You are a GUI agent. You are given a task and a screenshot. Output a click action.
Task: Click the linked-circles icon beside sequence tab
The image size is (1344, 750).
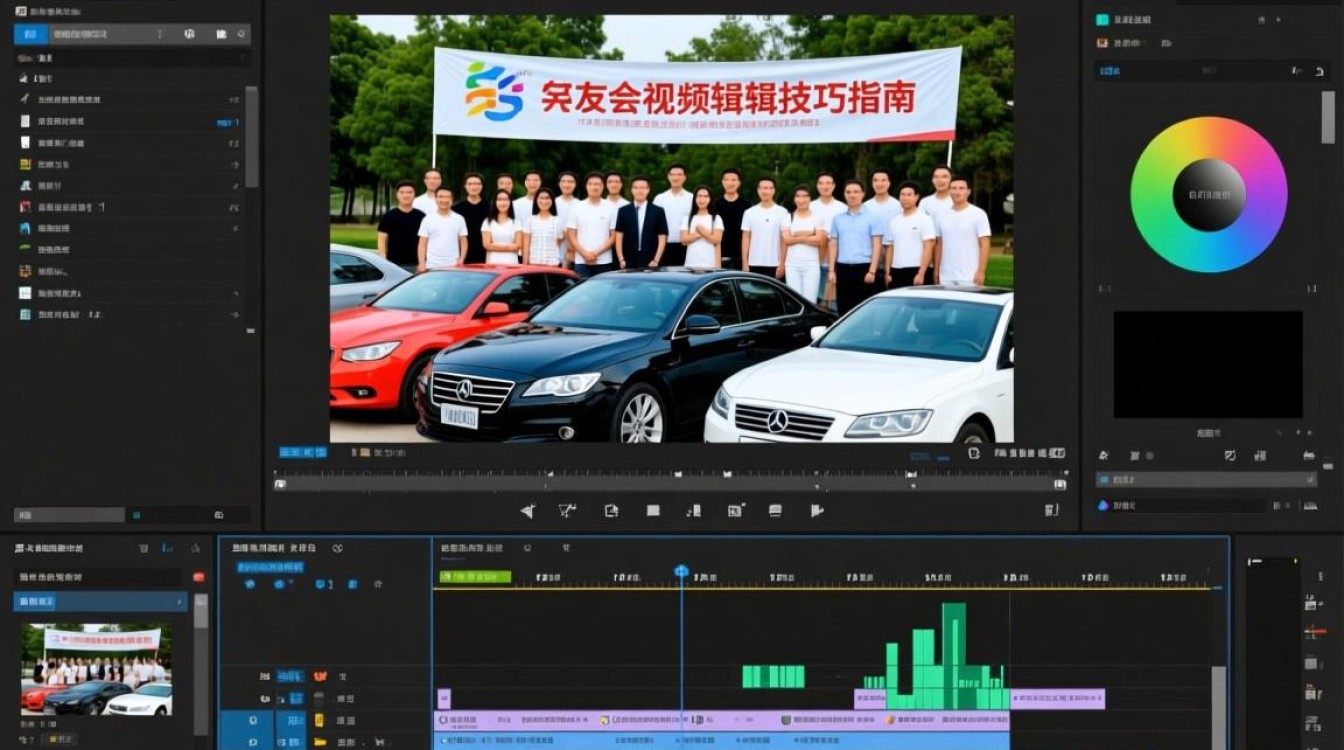(338, 548)
